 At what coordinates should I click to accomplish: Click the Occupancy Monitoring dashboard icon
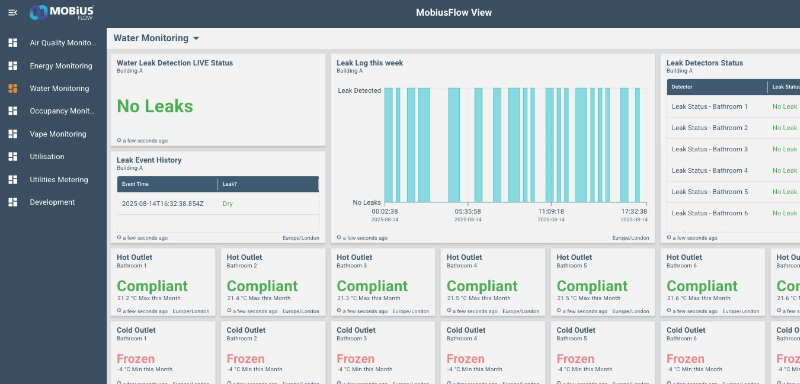coord(13,111)
